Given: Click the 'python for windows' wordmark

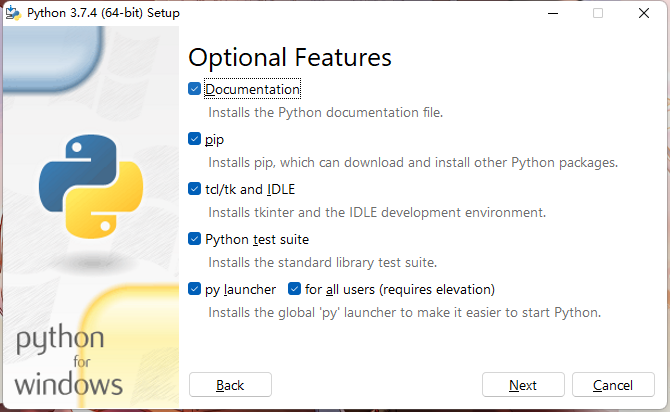Looking at the screenshot, I should [68, 360].
